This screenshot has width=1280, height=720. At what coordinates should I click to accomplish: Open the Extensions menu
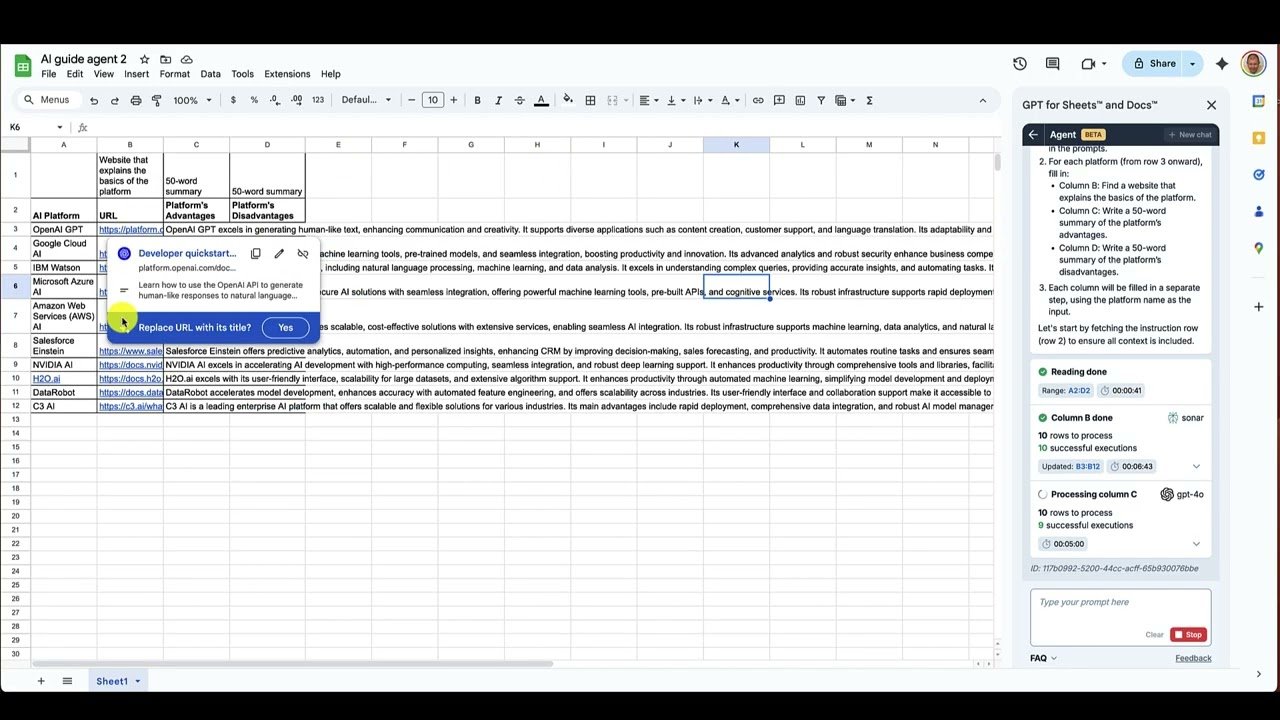click(287, 74)
